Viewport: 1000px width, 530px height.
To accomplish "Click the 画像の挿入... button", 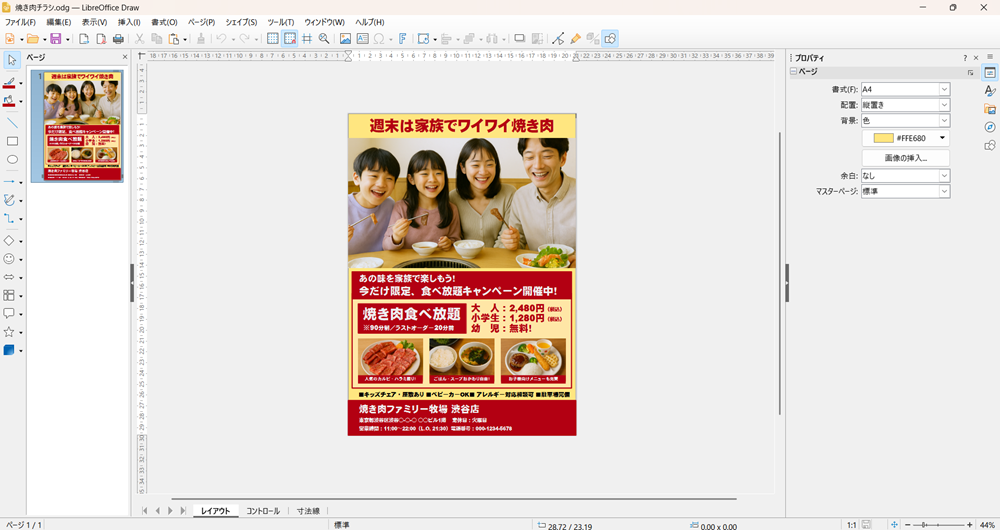I will click(905, 158).
